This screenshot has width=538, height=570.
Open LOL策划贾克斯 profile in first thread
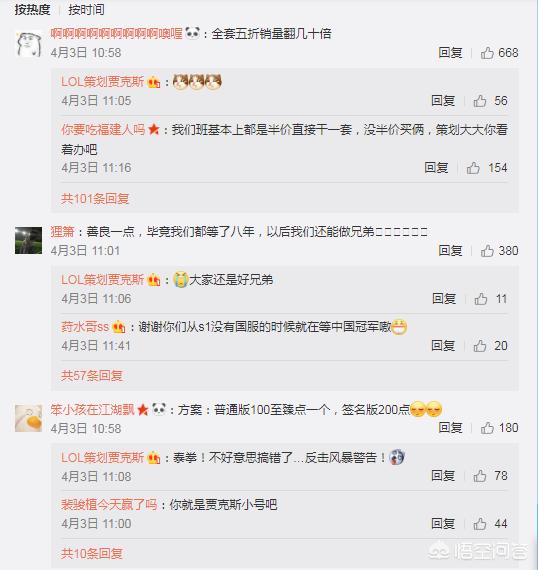point(103,82)
